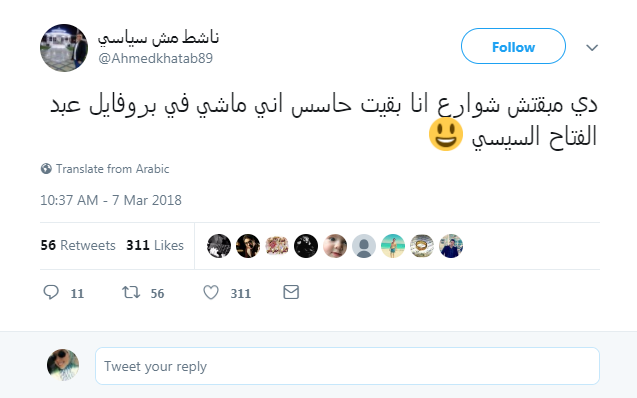Click the reply speech bubble icon

pyautogui.click(x=51, y=292)
